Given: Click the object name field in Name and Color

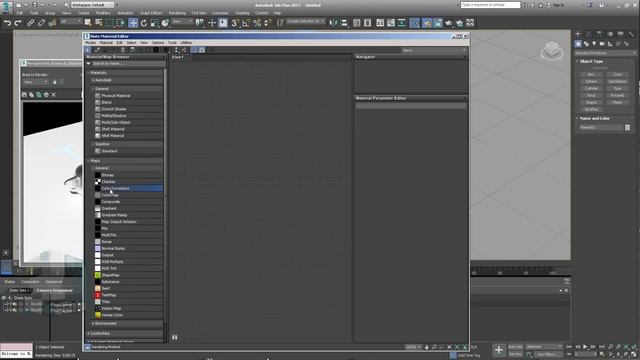Looking at the screenshot, I should click(x=601, y=128).
